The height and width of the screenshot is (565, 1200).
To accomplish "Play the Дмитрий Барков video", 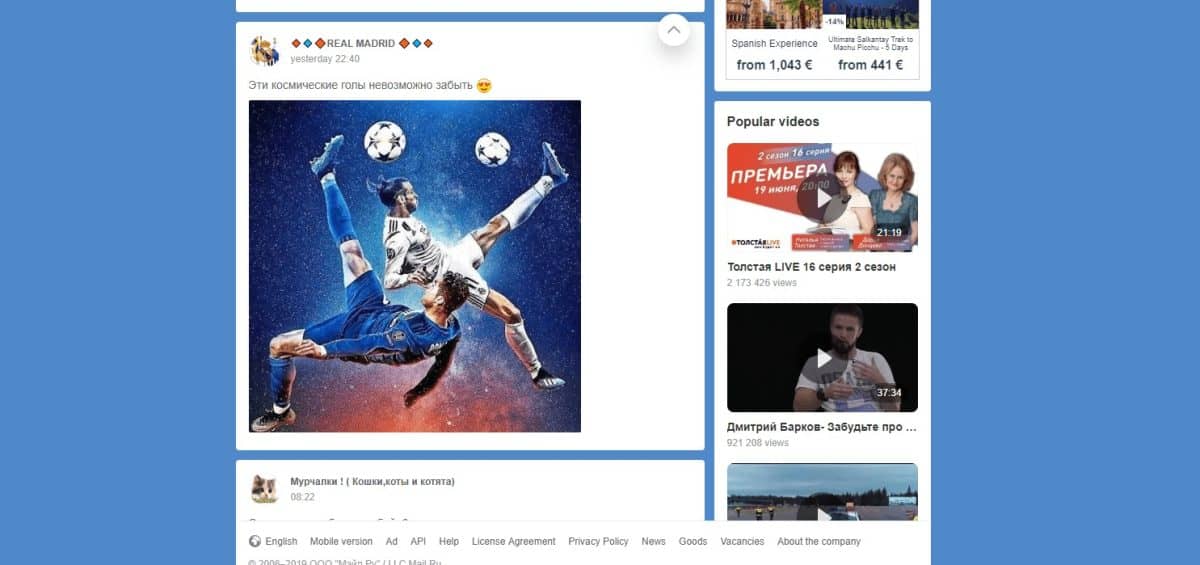I will [822, 358].
